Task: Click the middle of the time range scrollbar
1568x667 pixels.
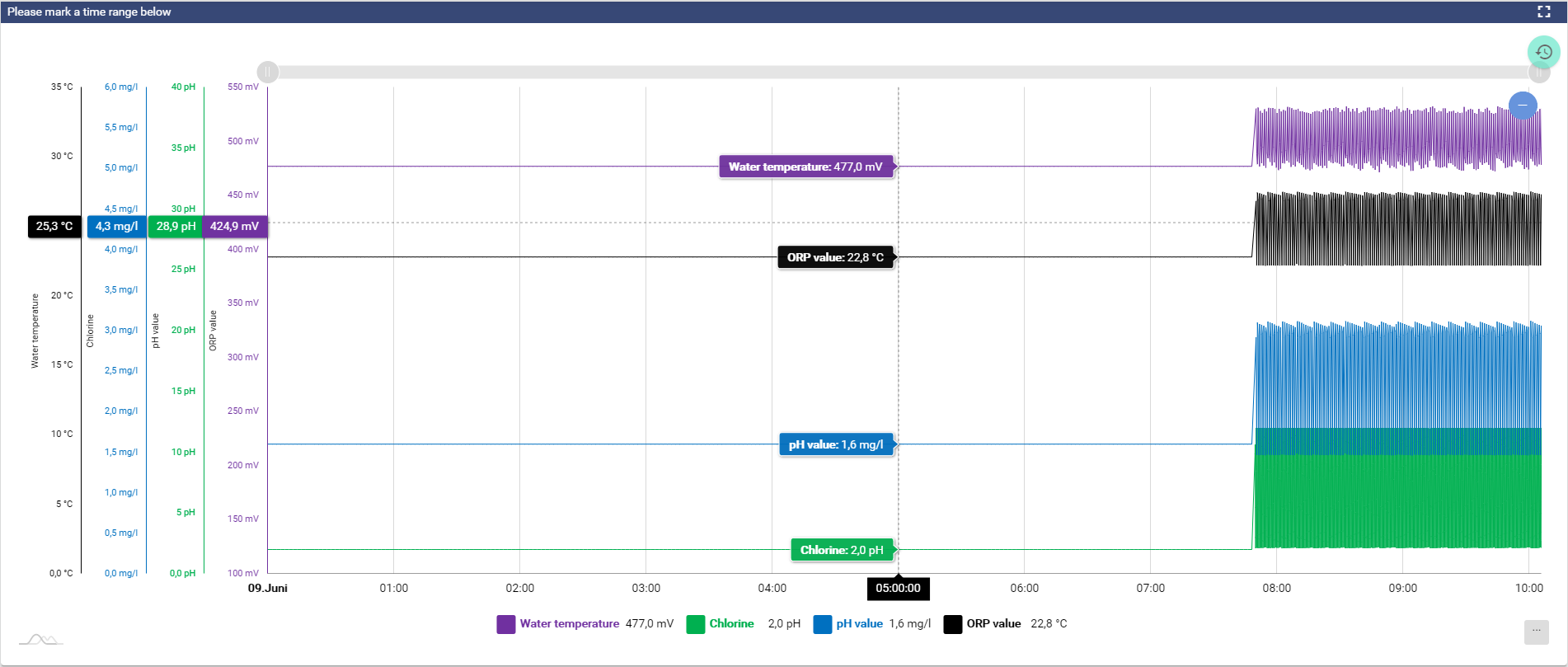Action: [903, 73]
